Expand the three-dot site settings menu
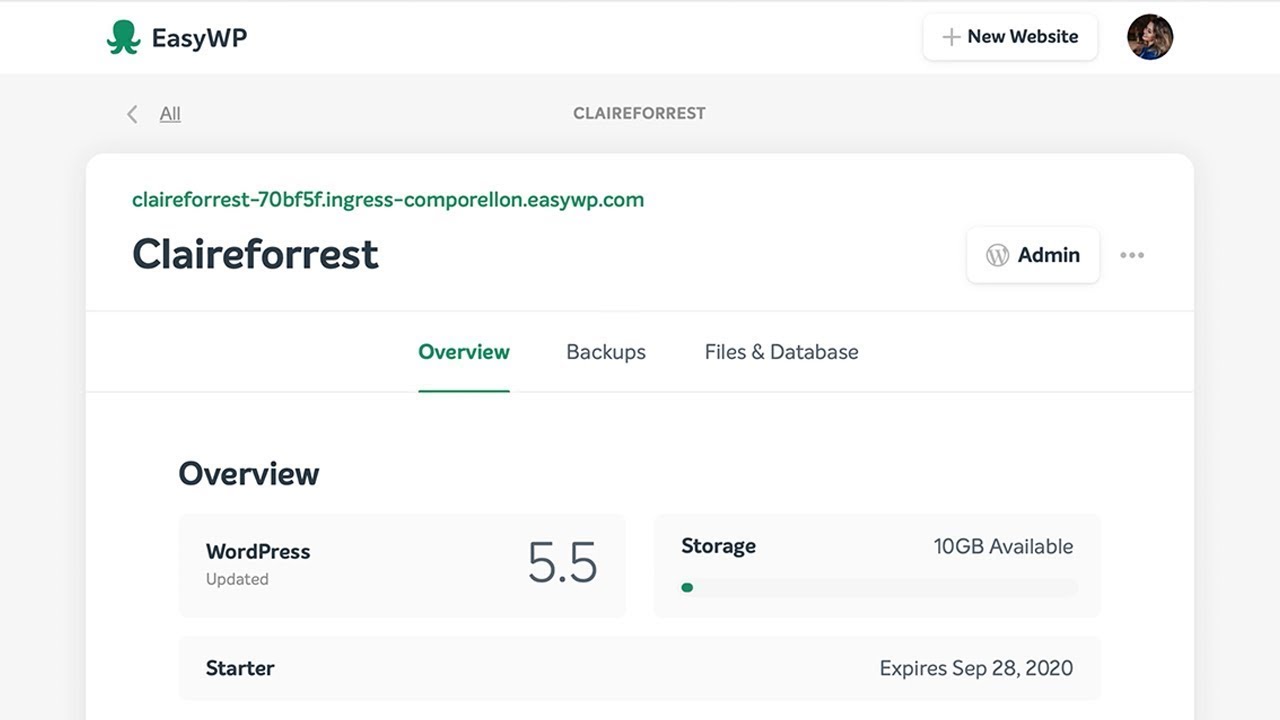This screenshot has width=1280, height=720. click(1132, 255)
